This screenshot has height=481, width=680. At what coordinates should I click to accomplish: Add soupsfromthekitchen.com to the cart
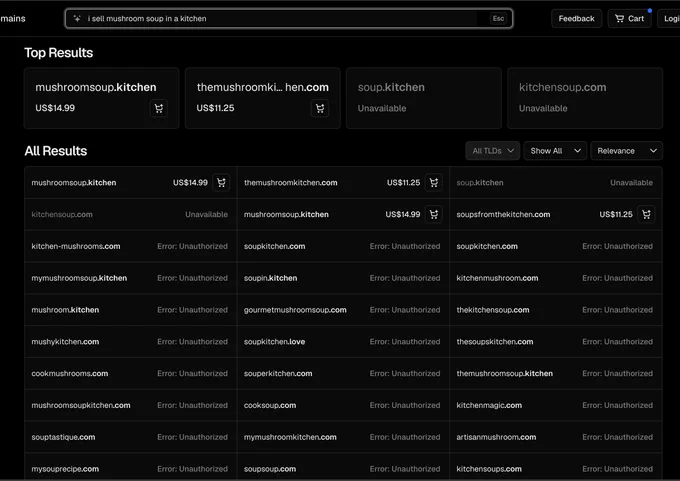tap(646, 214)
